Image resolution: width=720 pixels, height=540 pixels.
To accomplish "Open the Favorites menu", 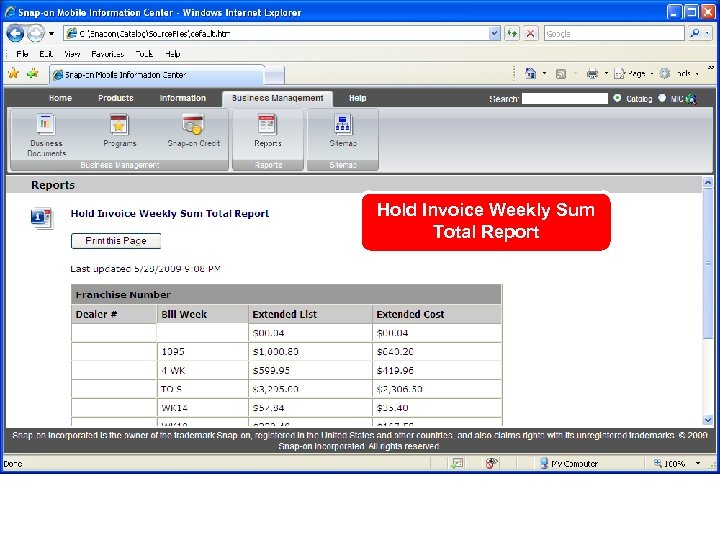I will (x=107, y=54).
